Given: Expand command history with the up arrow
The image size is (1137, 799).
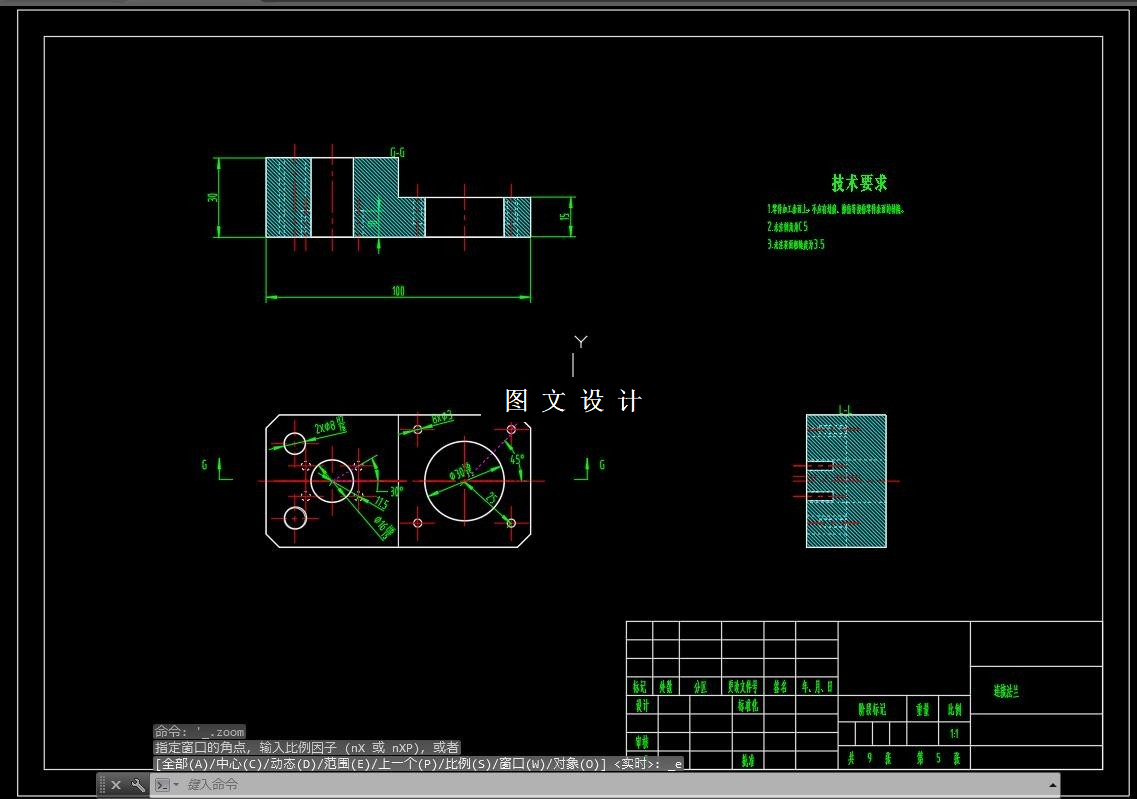Looking at the screenshot, I should (x=1052, y=784).
